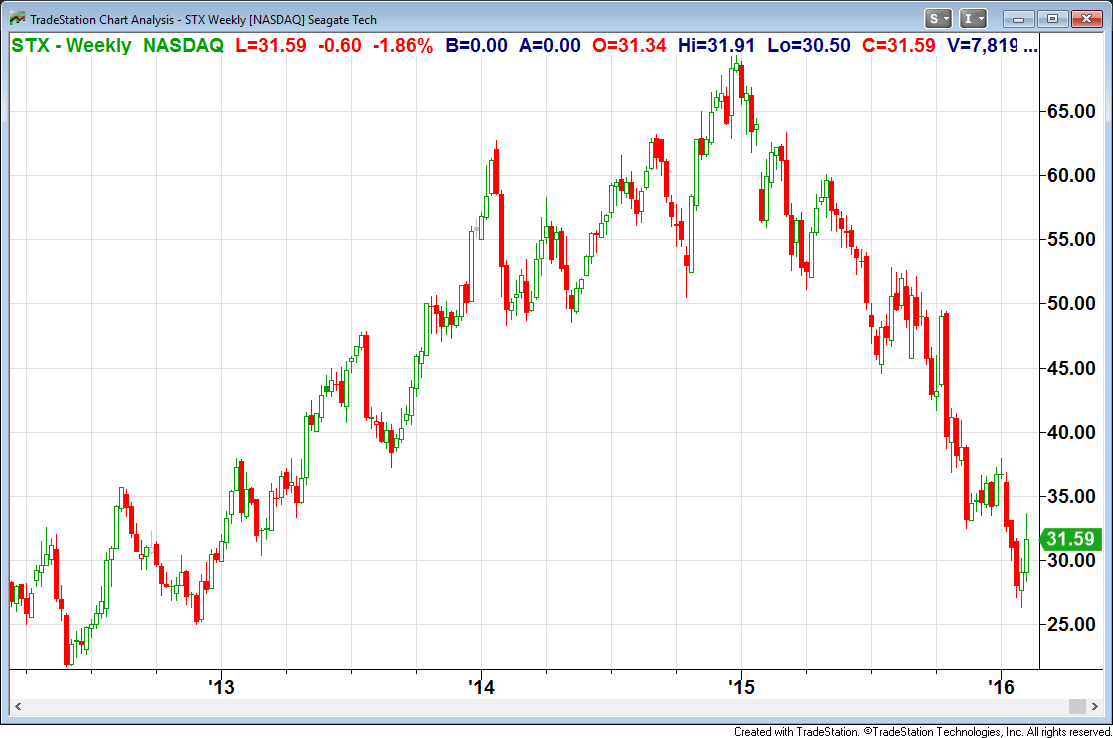Click the '-1.86%' percent change value
This screenshot has width=1113, height=738.
(x=403, y=45)
